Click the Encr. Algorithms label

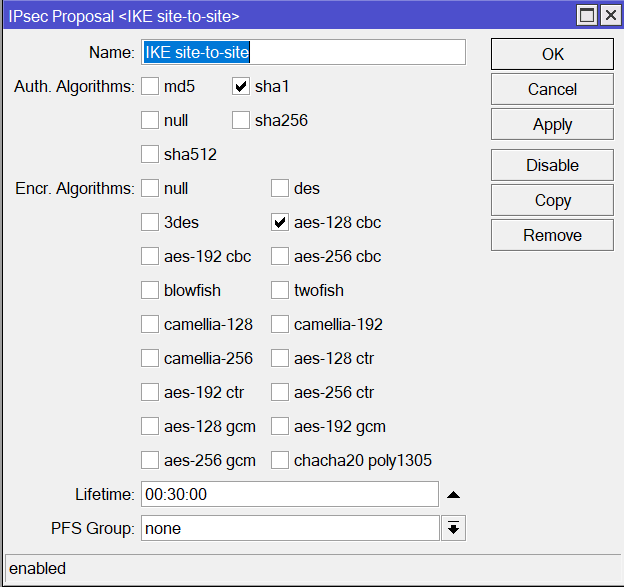(75, 188)
